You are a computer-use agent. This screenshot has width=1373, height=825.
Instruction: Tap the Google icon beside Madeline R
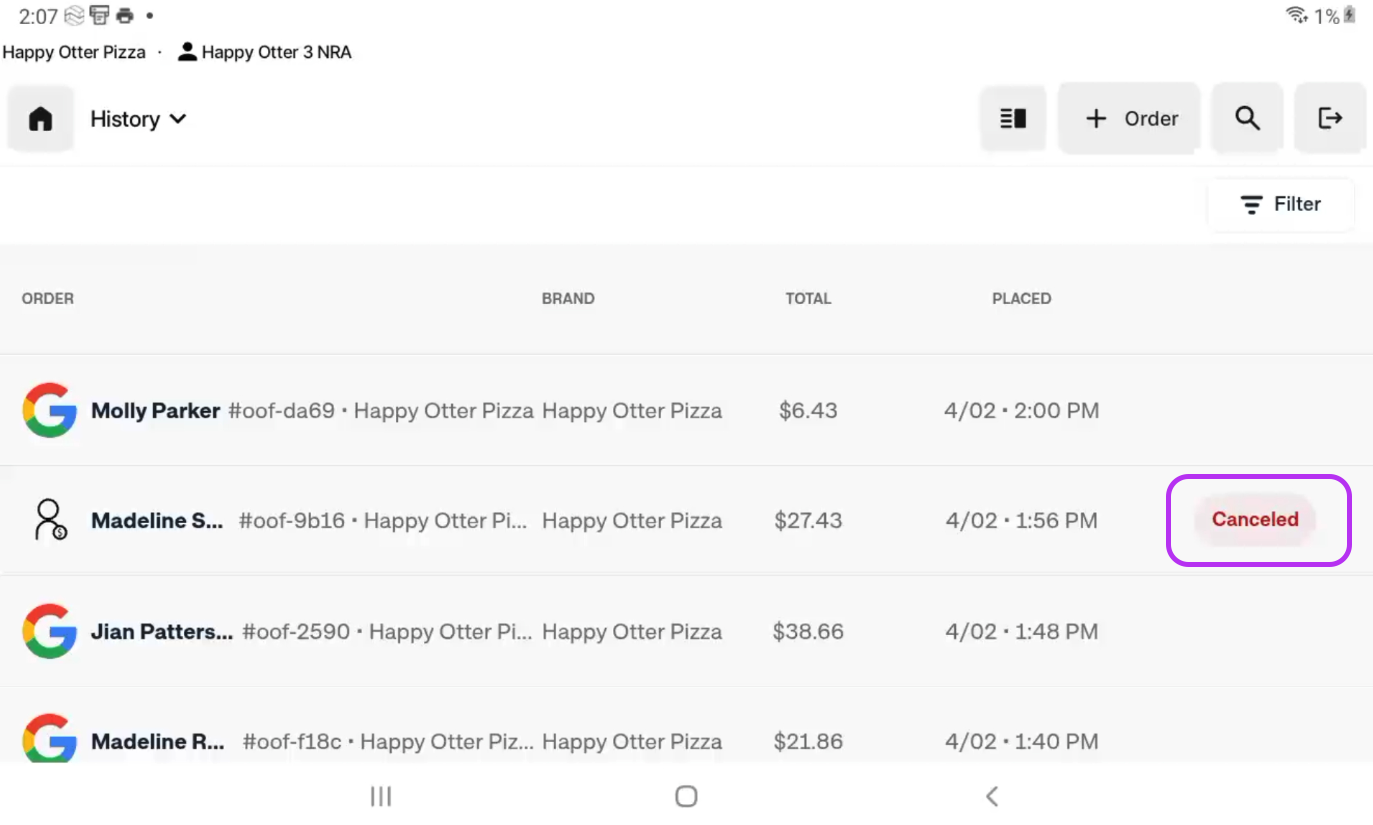click(x=50, y=738)
